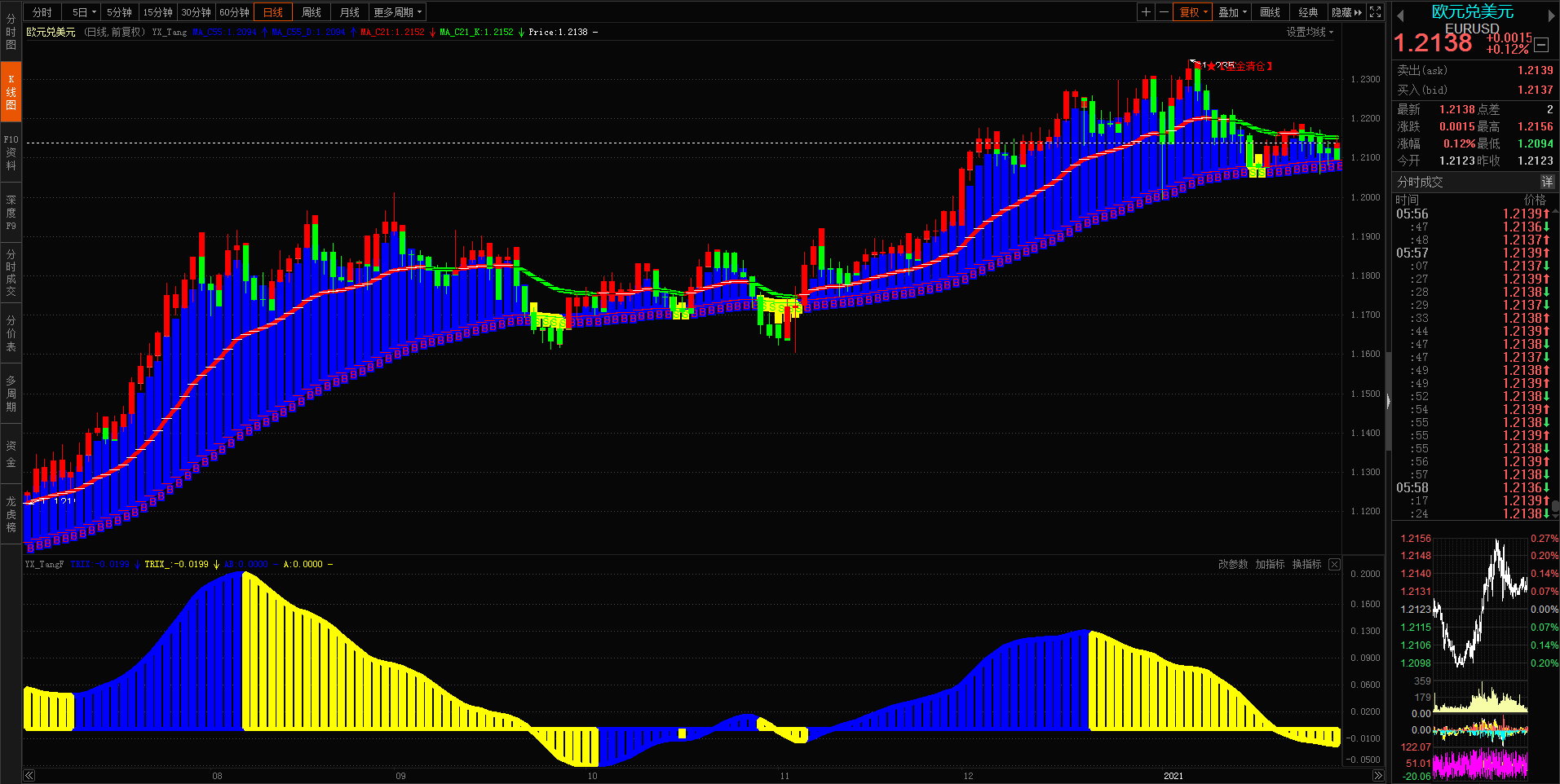
Task: Enter fullscreen chart mode
Action: [x=1376, y=12]
